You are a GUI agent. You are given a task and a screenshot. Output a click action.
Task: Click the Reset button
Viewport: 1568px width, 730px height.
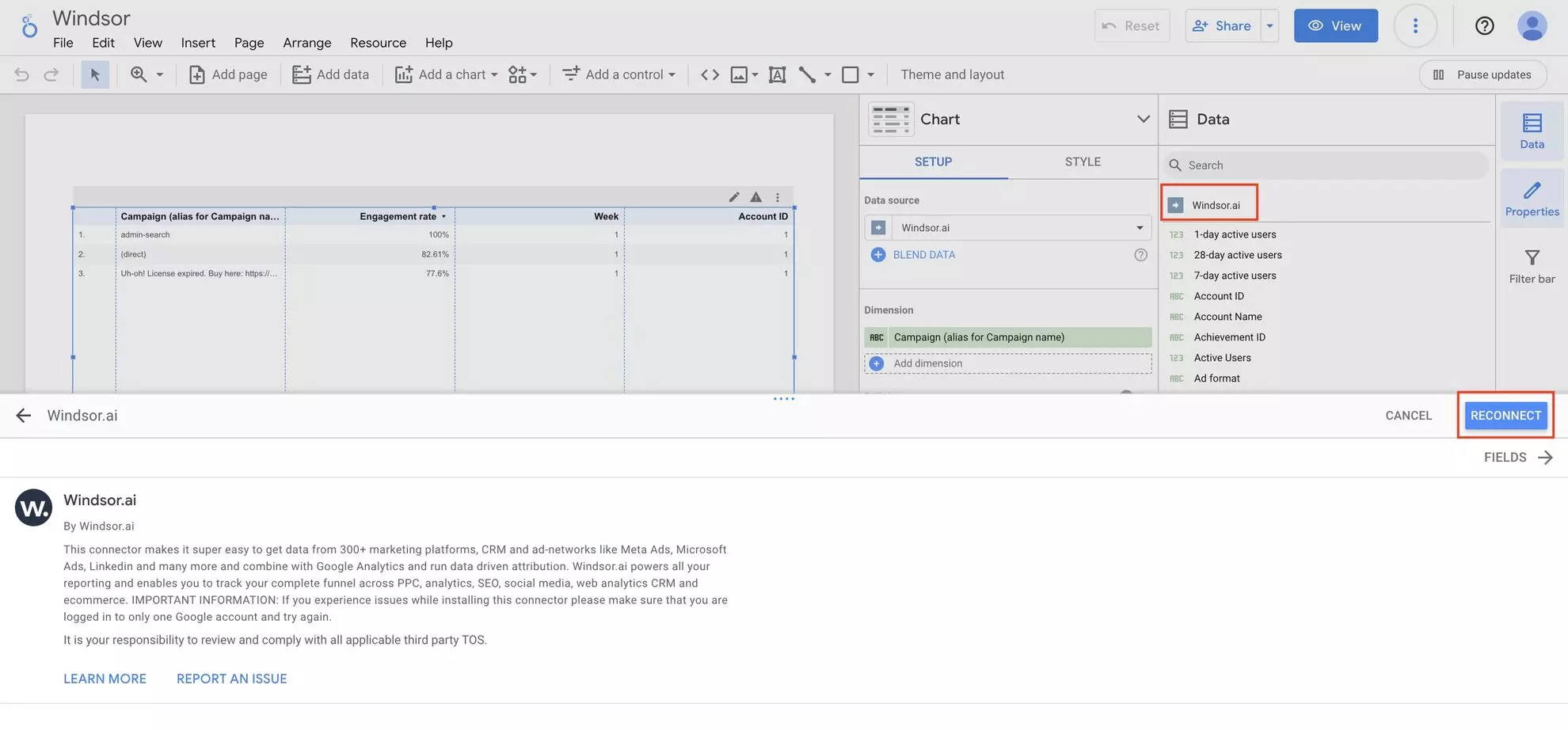(x=1132, y=26)
